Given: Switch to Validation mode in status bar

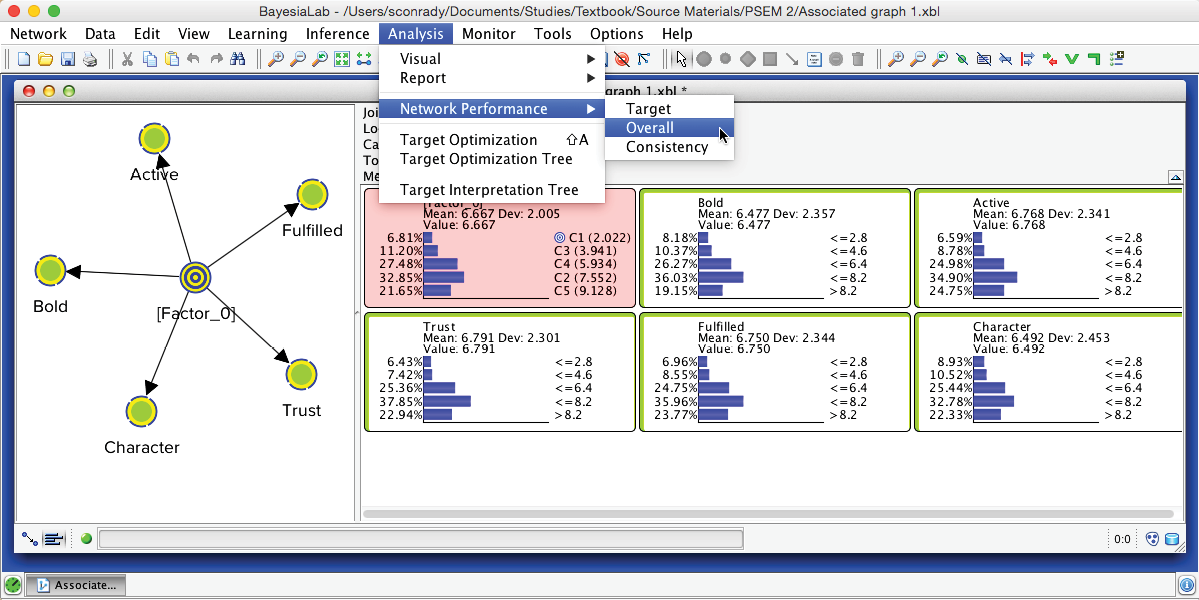Looking at the screenshot, I should tap(53, 540).
